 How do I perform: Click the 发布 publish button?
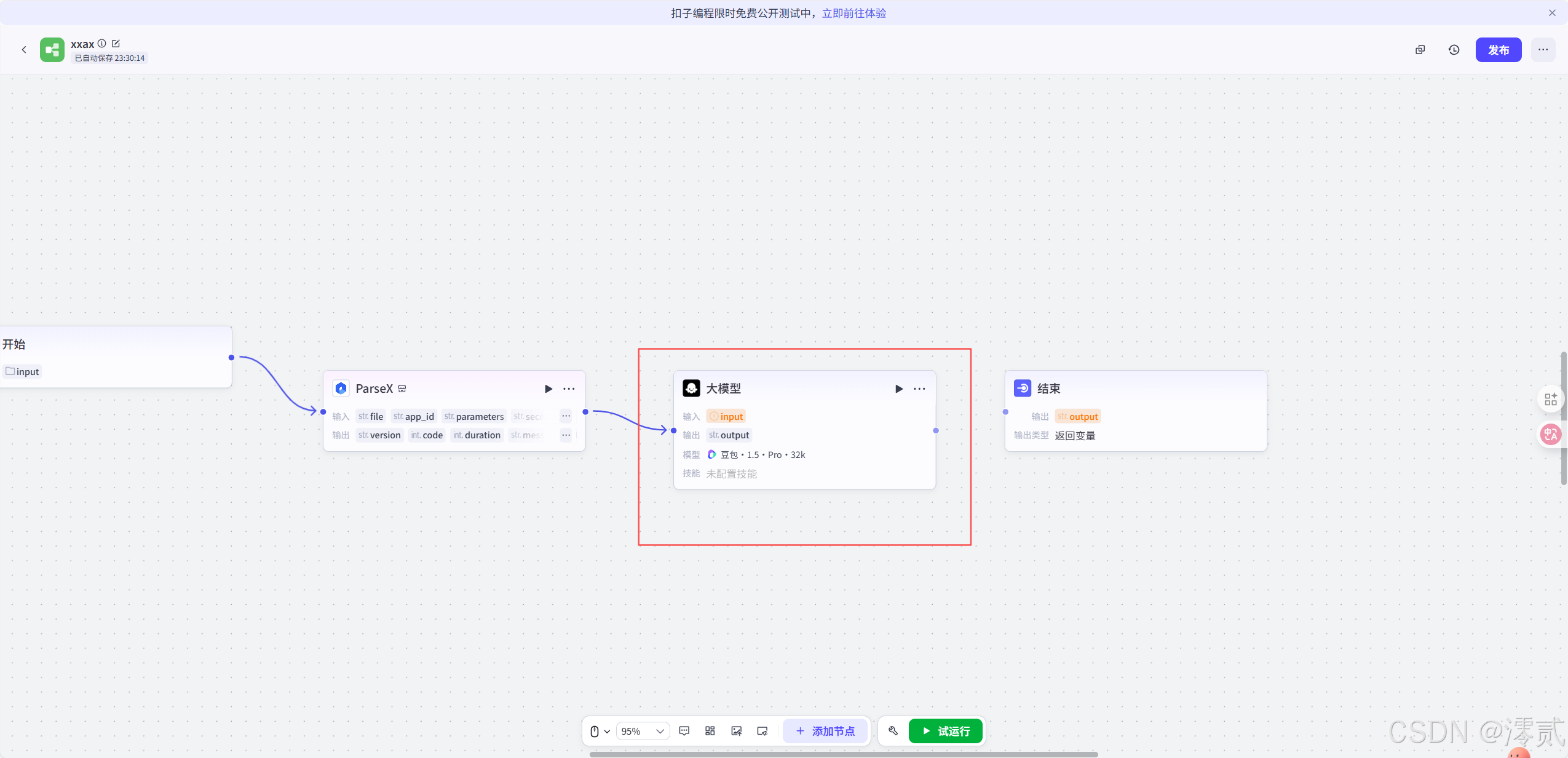click(x=1498, y=50)
